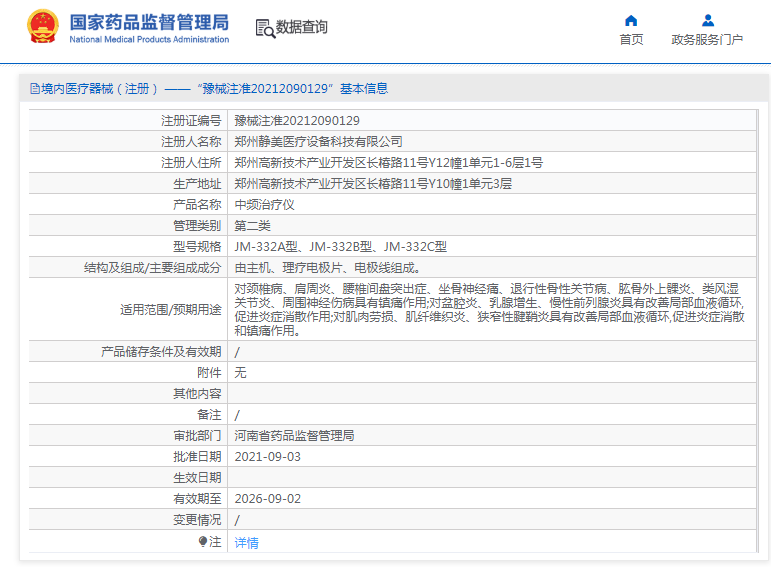Select management class 第二类
This screenshot has height=567, width=771.
coord(252,226)
